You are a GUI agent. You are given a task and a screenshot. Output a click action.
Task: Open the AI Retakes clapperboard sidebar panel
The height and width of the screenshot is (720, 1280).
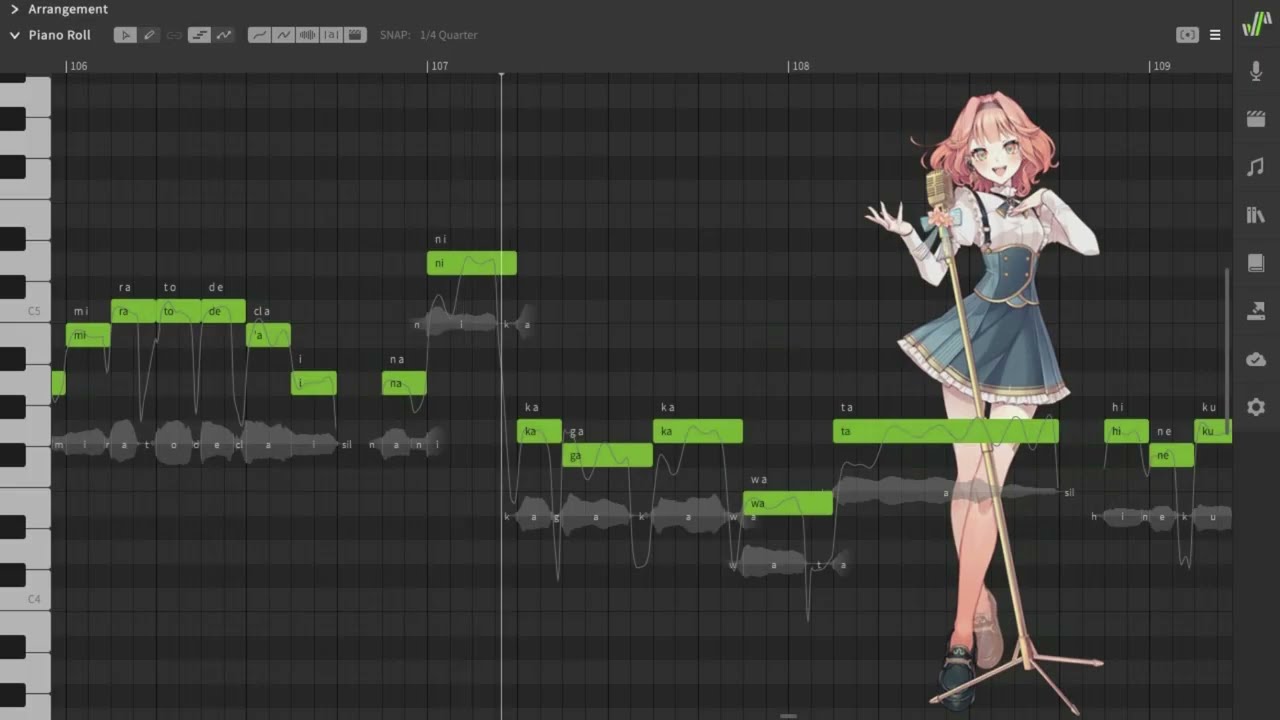click(1256, 119)
